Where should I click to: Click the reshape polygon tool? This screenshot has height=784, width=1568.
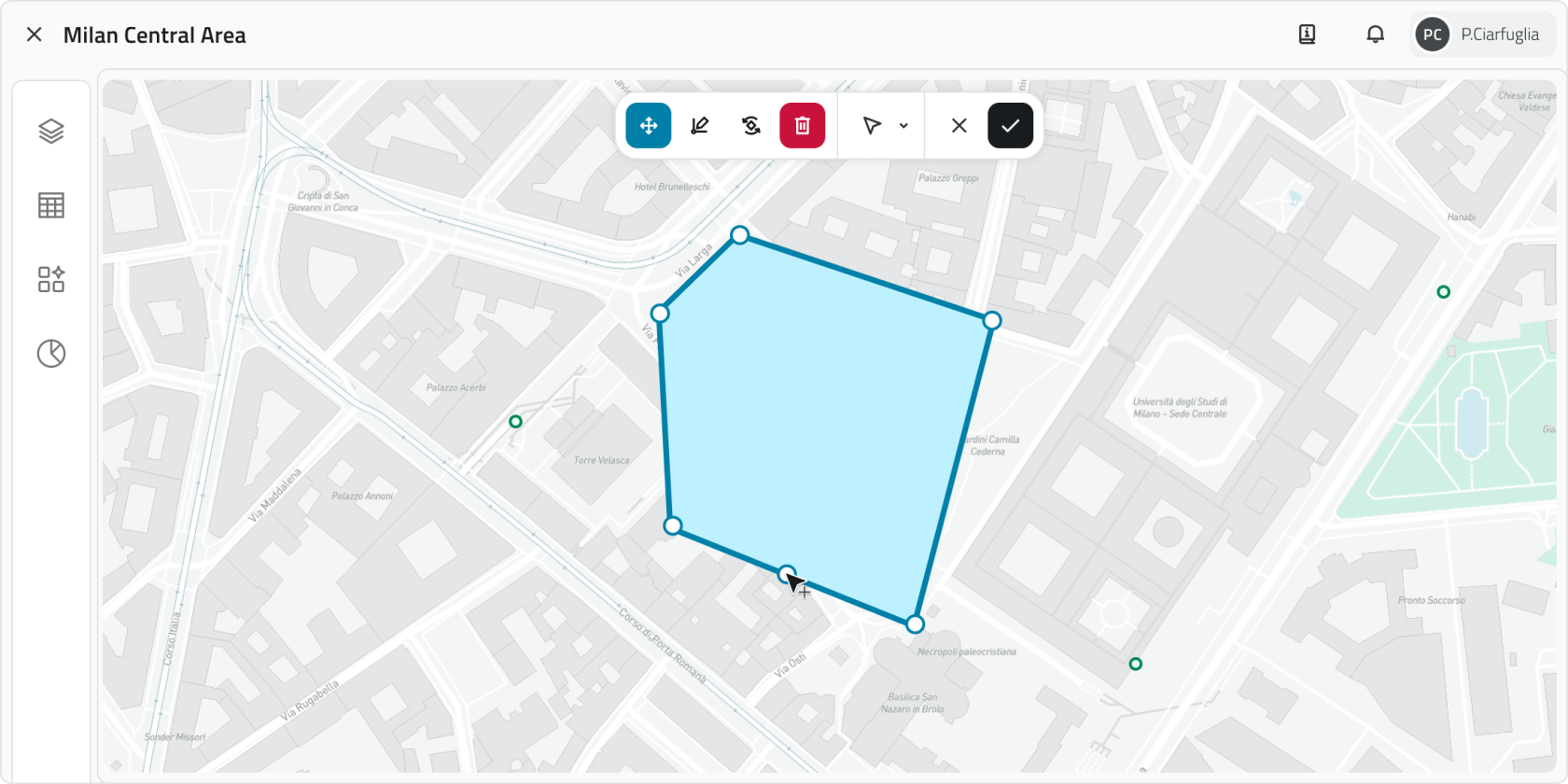[x=750, y=126]
